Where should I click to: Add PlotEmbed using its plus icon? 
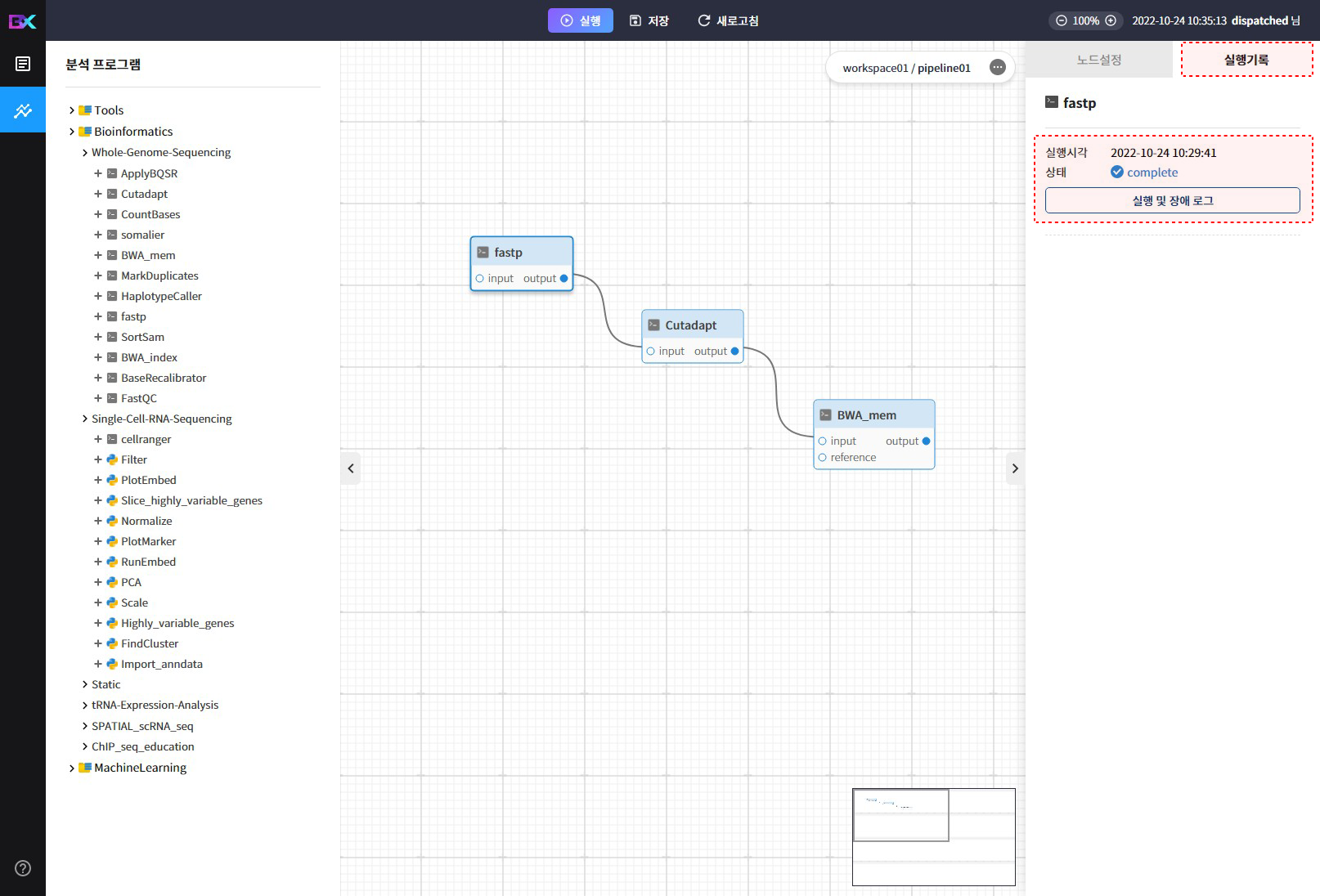point(98,480)
